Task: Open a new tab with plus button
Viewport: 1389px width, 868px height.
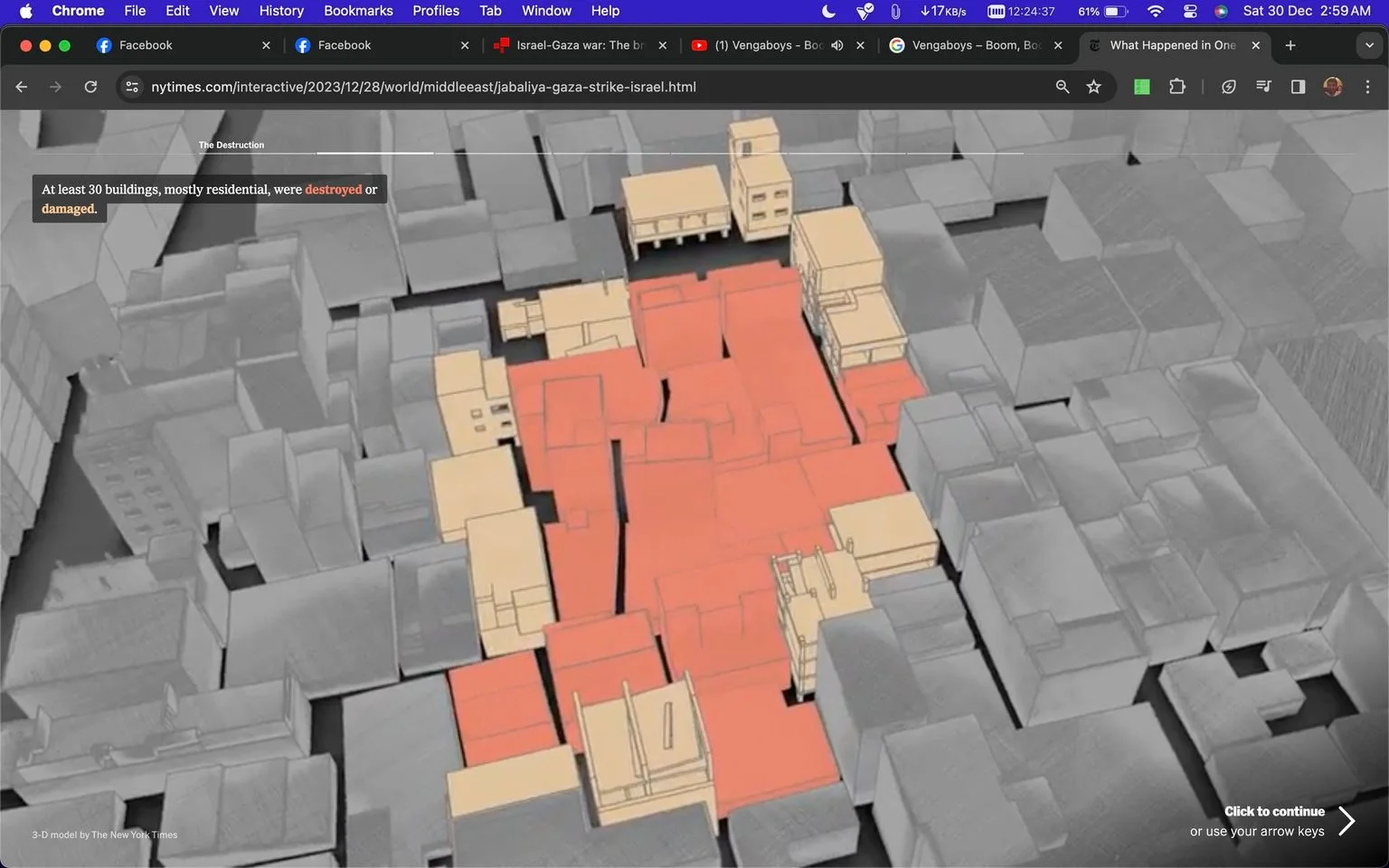Action: click(1290, 45)
